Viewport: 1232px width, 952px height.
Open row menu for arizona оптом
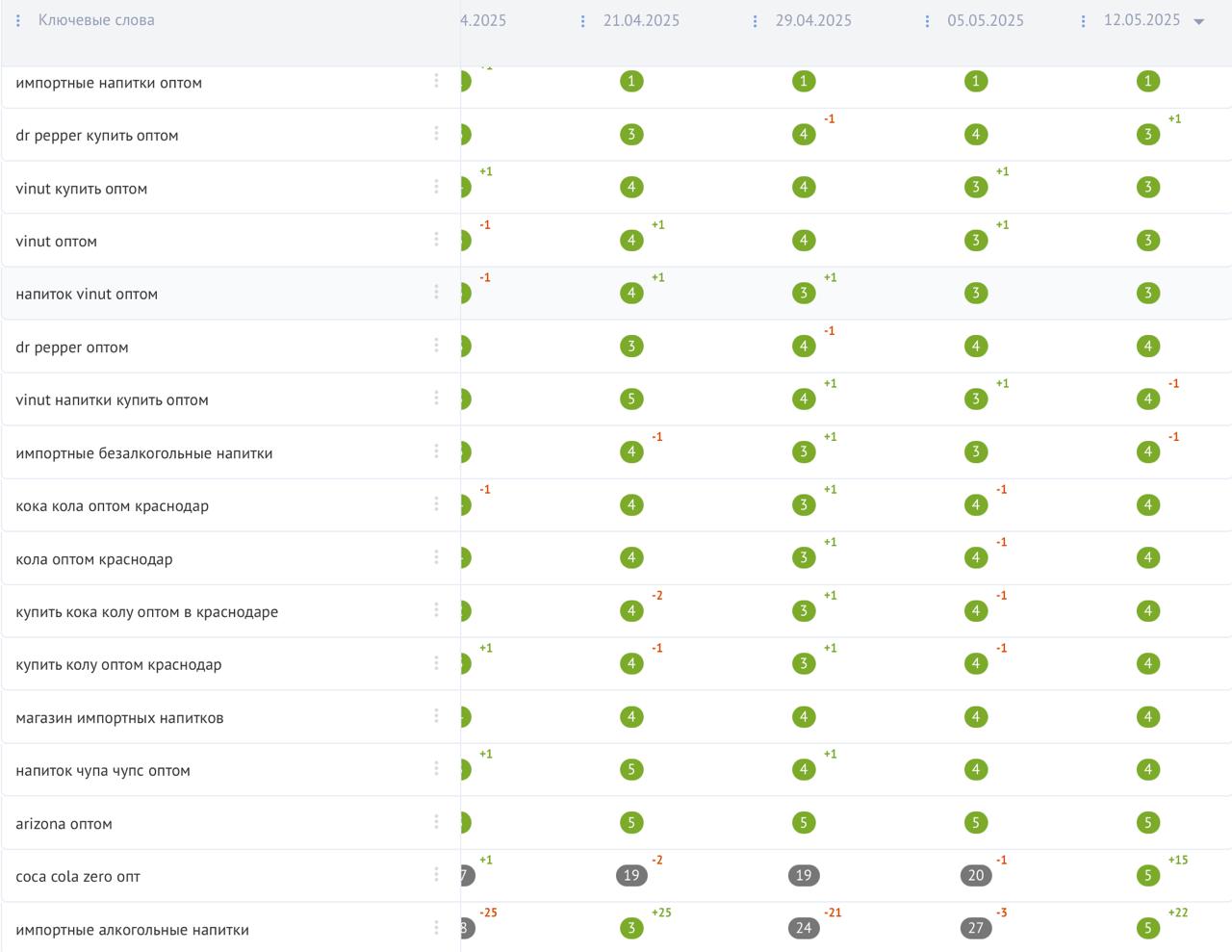pos(436,822)
